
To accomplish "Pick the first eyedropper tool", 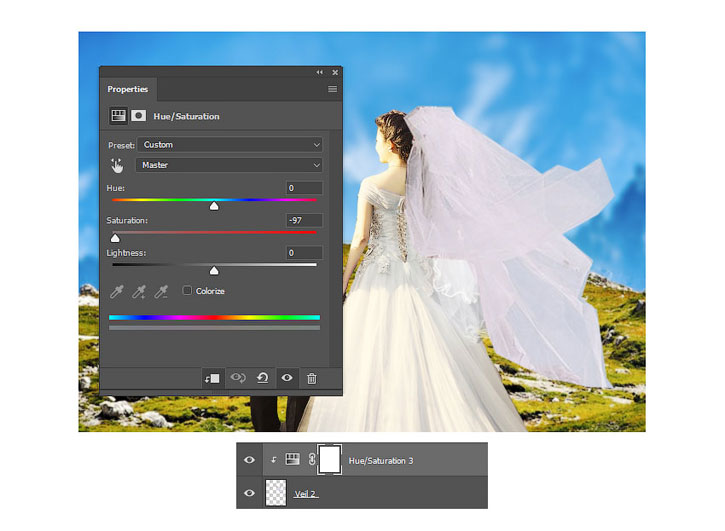I will pos(117,291).
